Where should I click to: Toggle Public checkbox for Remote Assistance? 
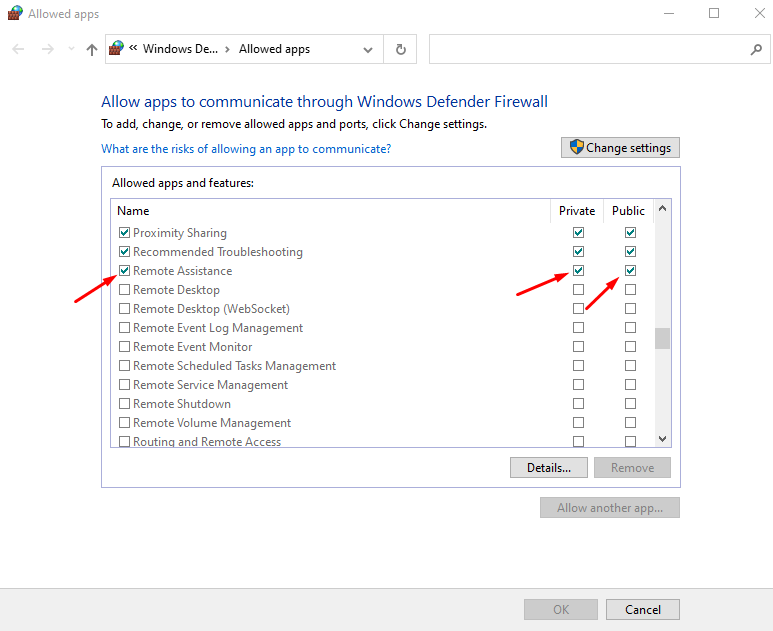click(630, 271)
